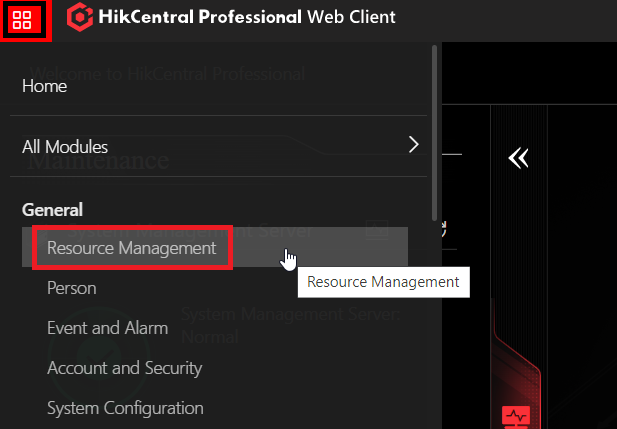Click the HikCentral hexagon logo
This screenshot has width=617, height=429.
(x=80, y=18)
